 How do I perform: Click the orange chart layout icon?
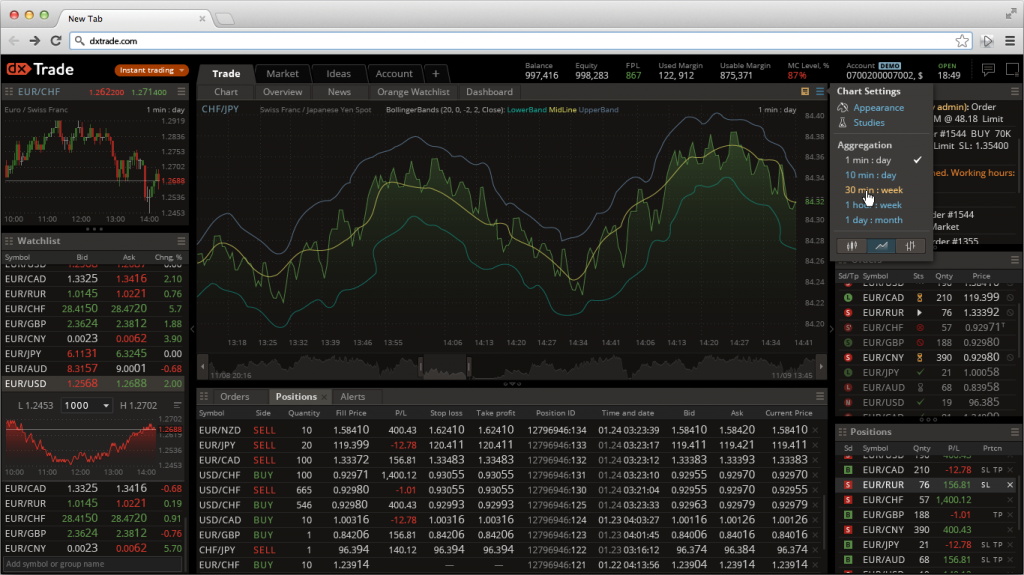point(805,91)
